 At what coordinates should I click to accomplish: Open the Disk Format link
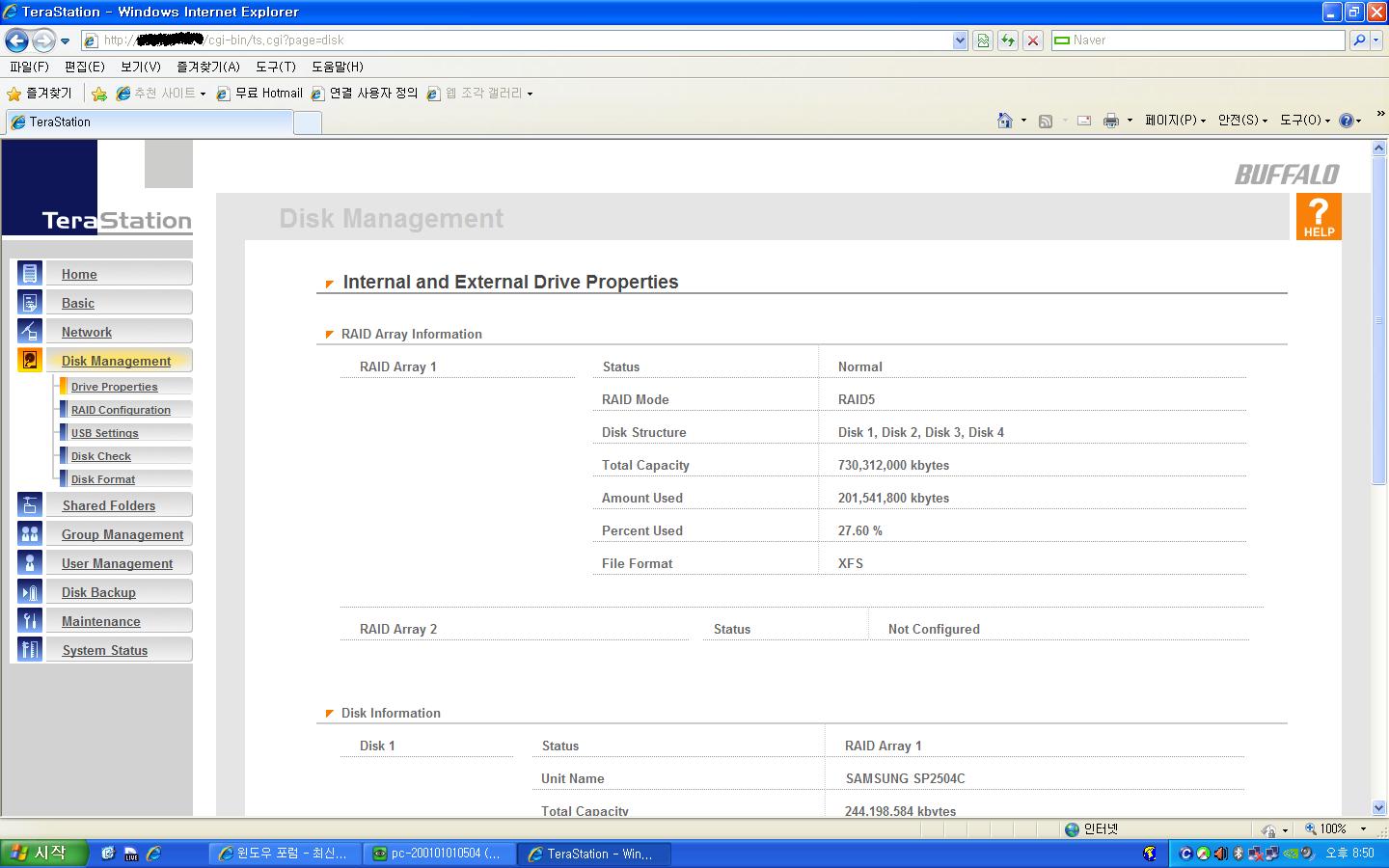[102, 479]
